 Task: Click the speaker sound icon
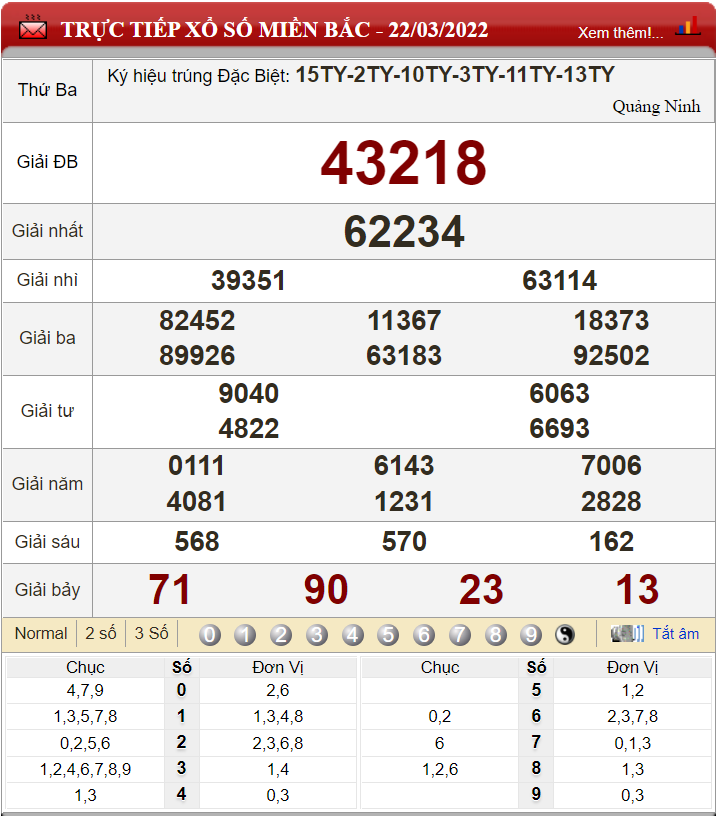point(627,633)
